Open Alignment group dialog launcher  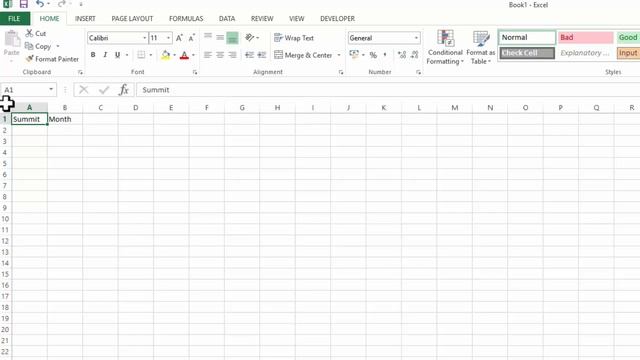(340, 72)
